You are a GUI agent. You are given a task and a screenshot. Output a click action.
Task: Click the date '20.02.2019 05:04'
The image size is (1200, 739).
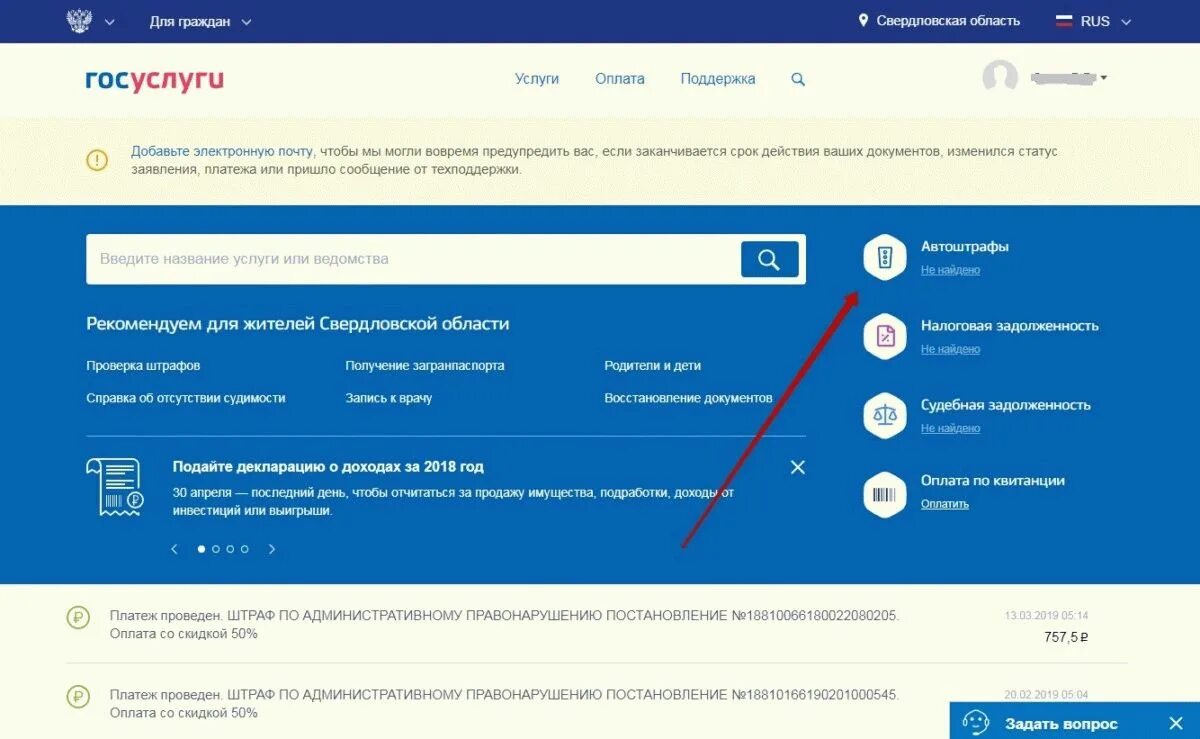pyautogui.click(x=1046, y=694)
